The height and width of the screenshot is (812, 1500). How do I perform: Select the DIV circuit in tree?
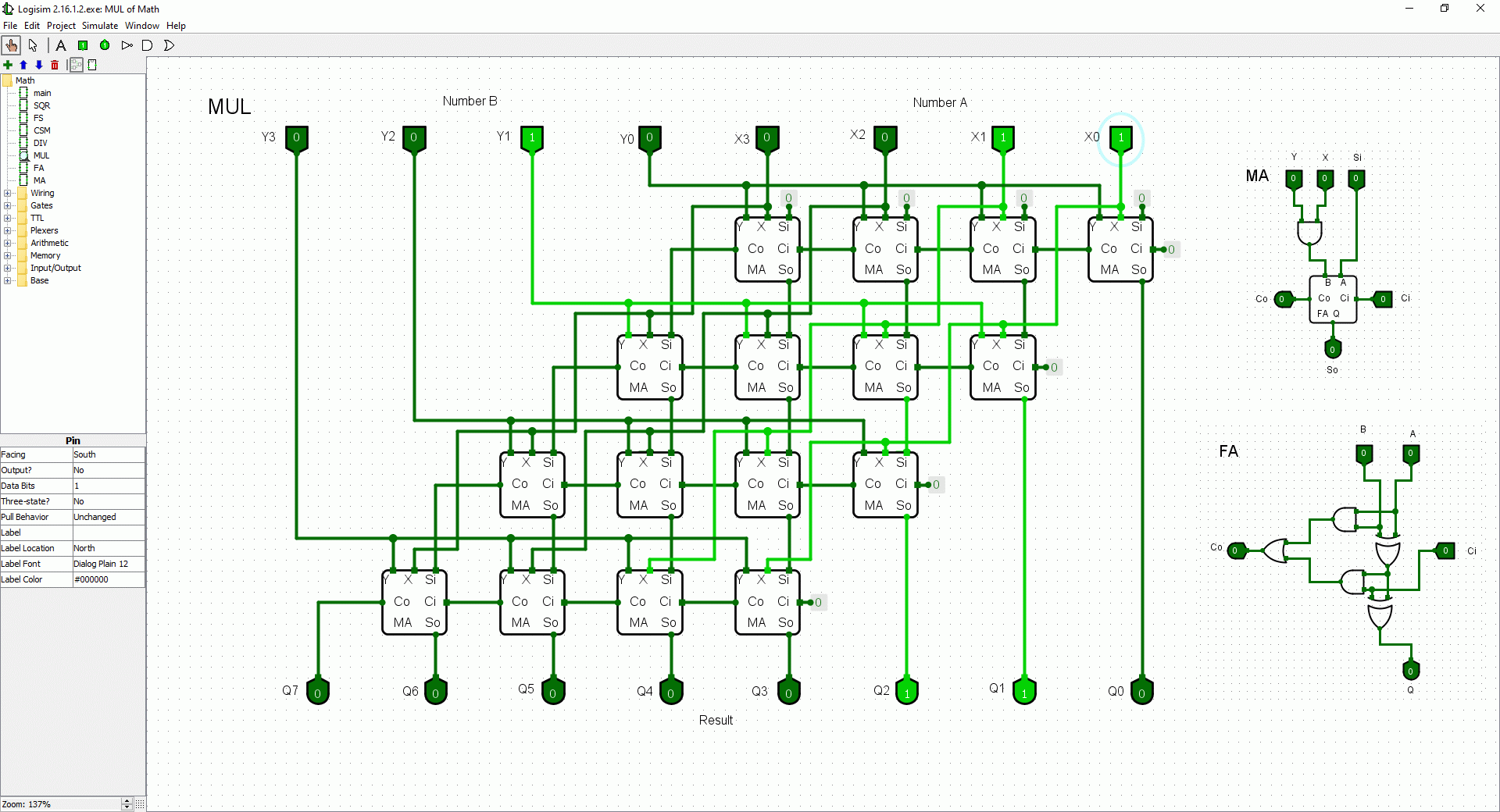pos(40,143)
